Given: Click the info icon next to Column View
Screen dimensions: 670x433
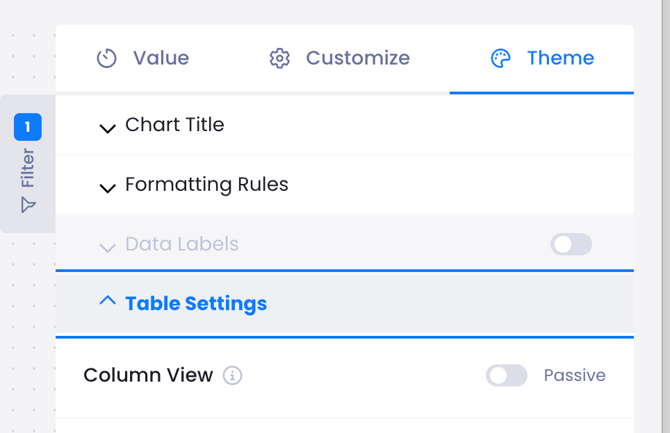Looking at the screenshot, I should [x=233, y=376].
